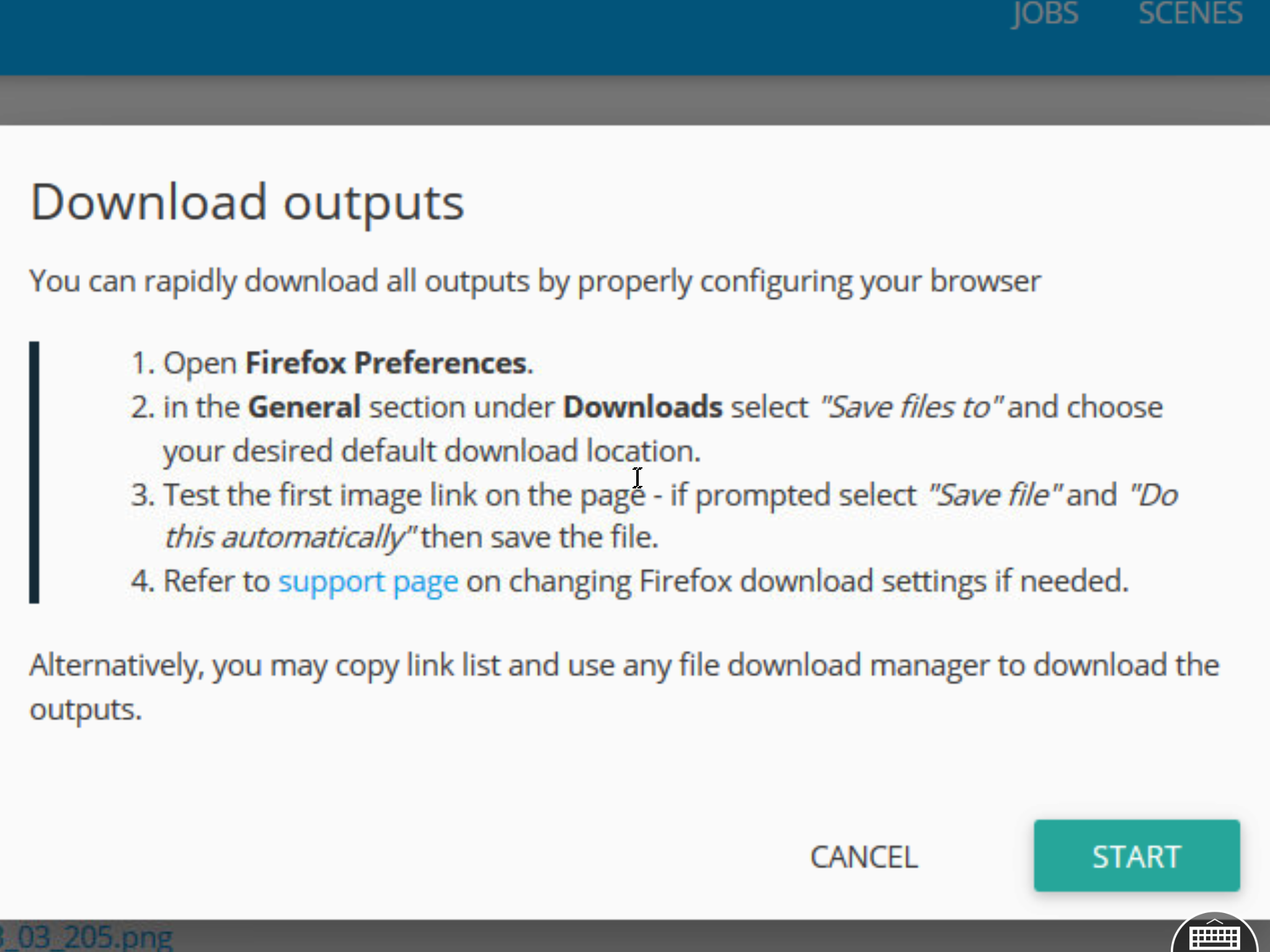
Task: Click the dark vertical quote bar
Action: click(34, 472)
